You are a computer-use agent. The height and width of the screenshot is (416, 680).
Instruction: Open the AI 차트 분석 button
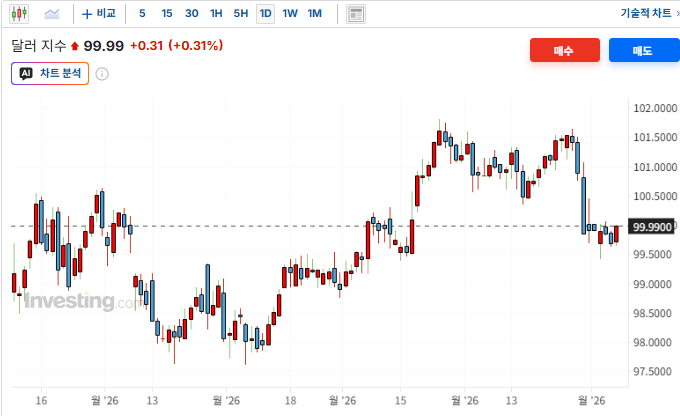point(50,73)
